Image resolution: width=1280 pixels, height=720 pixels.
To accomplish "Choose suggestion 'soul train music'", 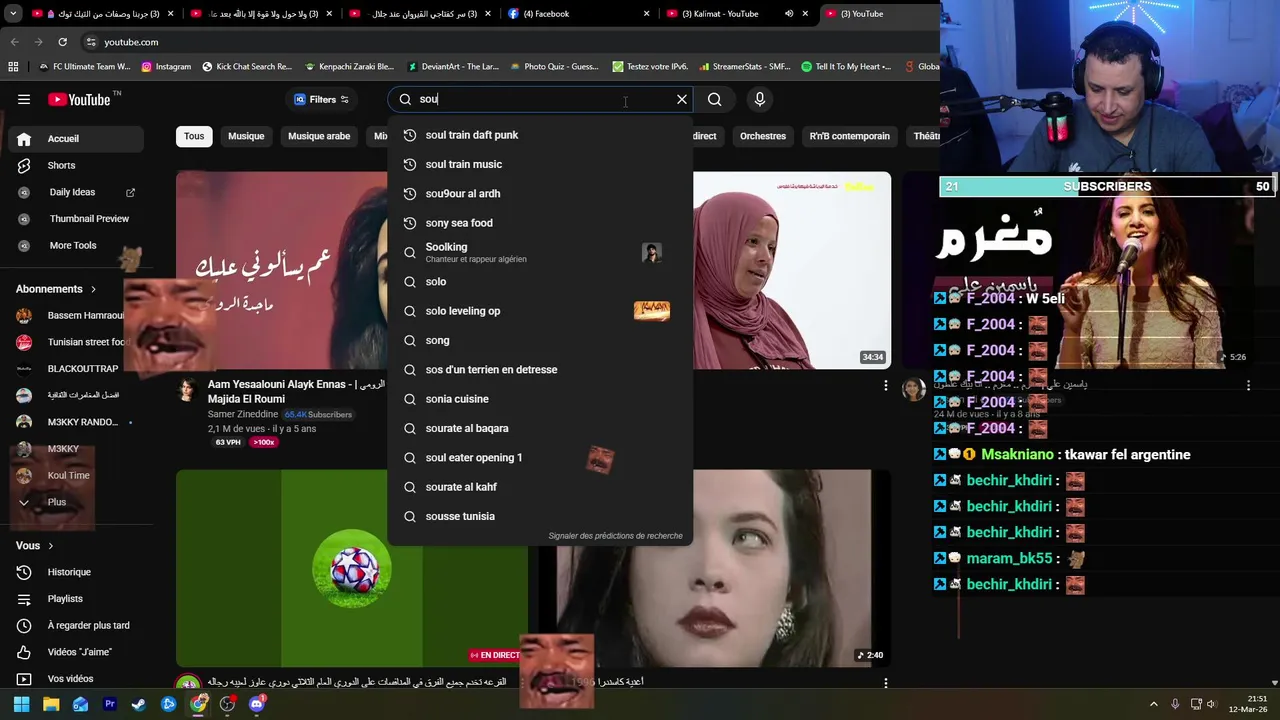I will (540, 164).
